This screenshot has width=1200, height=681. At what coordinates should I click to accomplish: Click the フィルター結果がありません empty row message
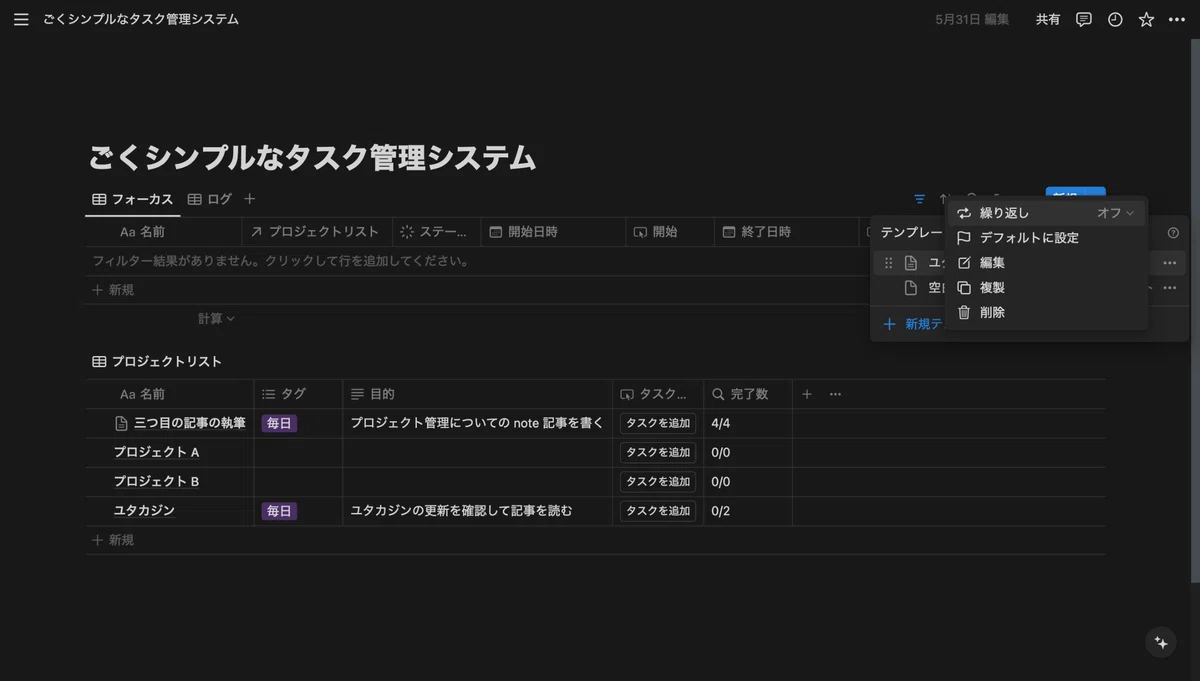tap(281, 261)
